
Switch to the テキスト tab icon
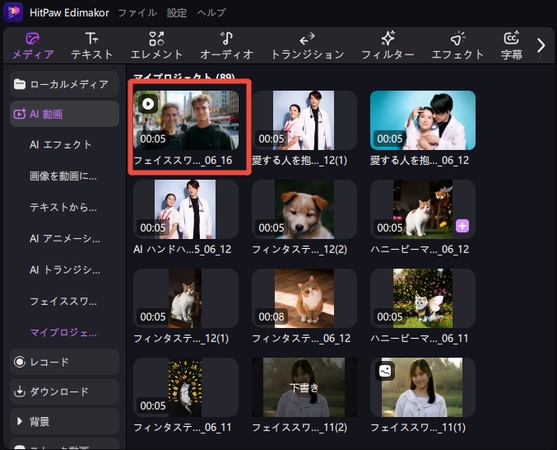coord(92,38)
